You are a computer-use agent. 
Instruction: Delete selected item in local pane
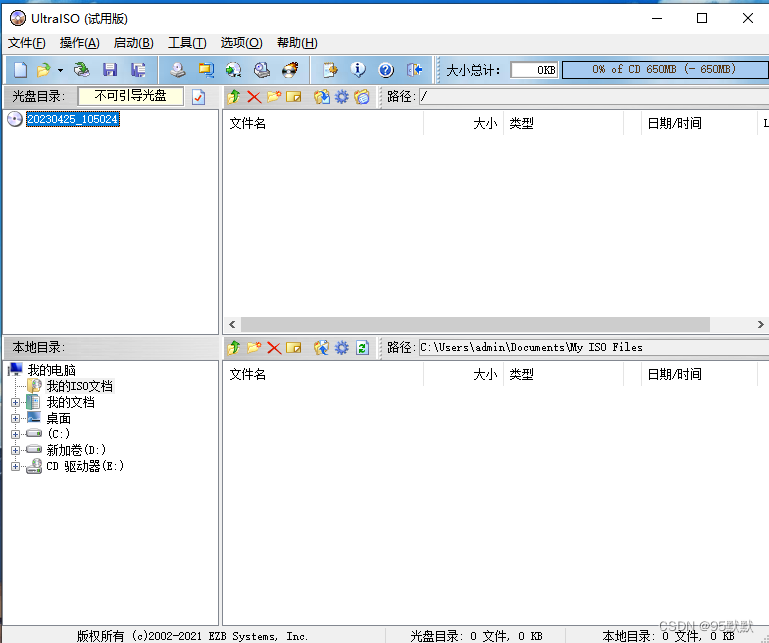click(274, 348)
